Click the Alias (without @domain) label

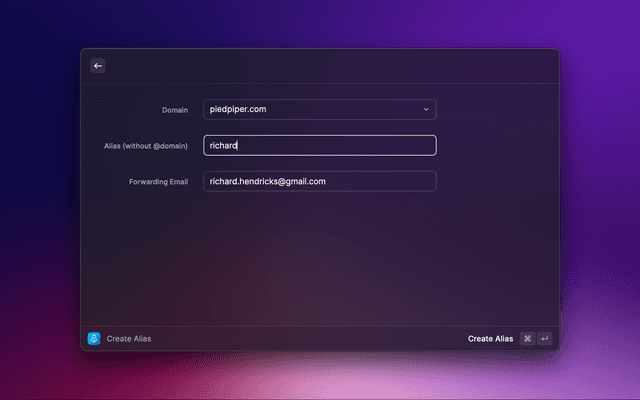(146, 146)
